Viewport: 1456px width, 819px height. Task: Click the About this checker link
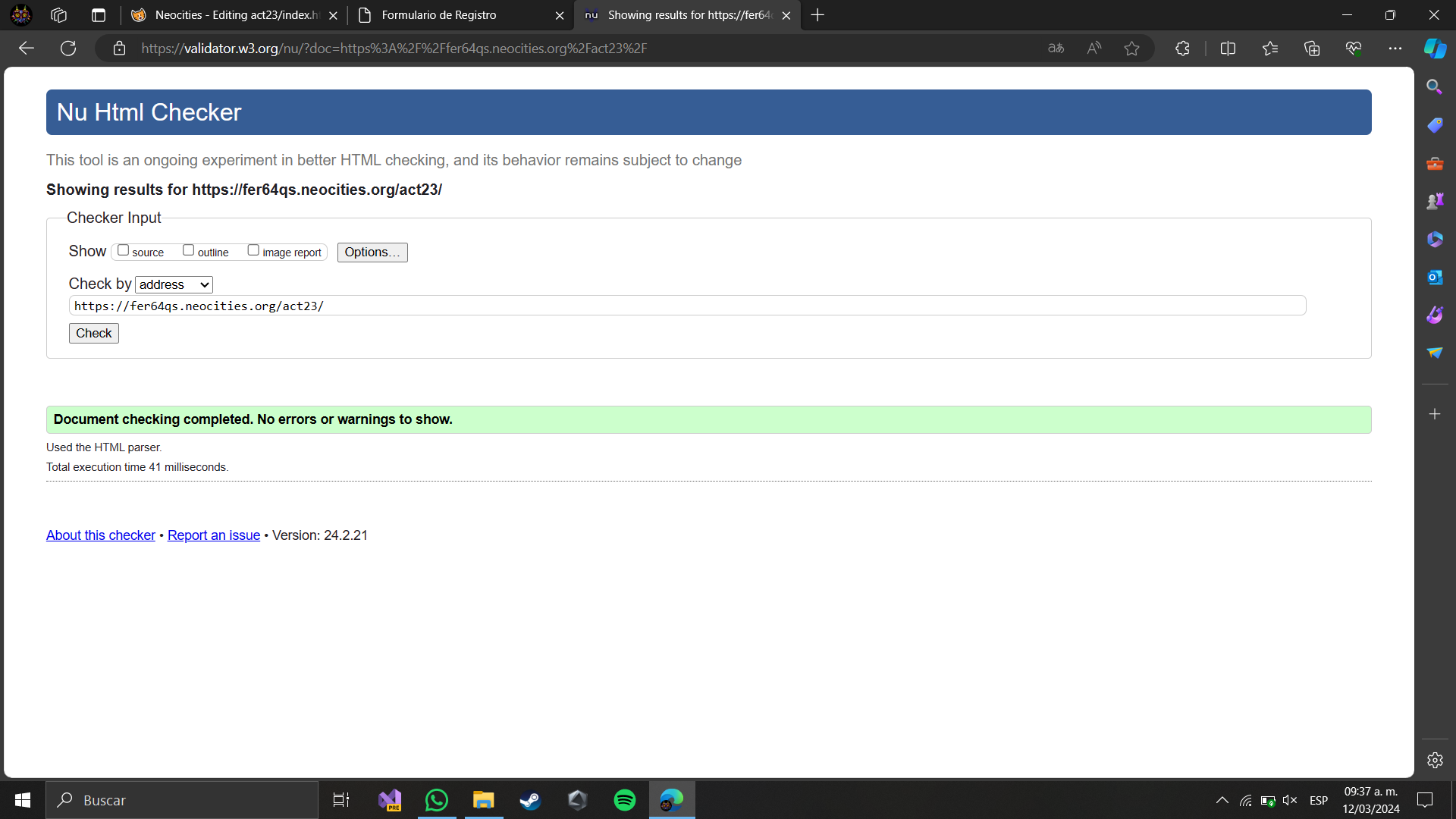click(x=100, y=535)
